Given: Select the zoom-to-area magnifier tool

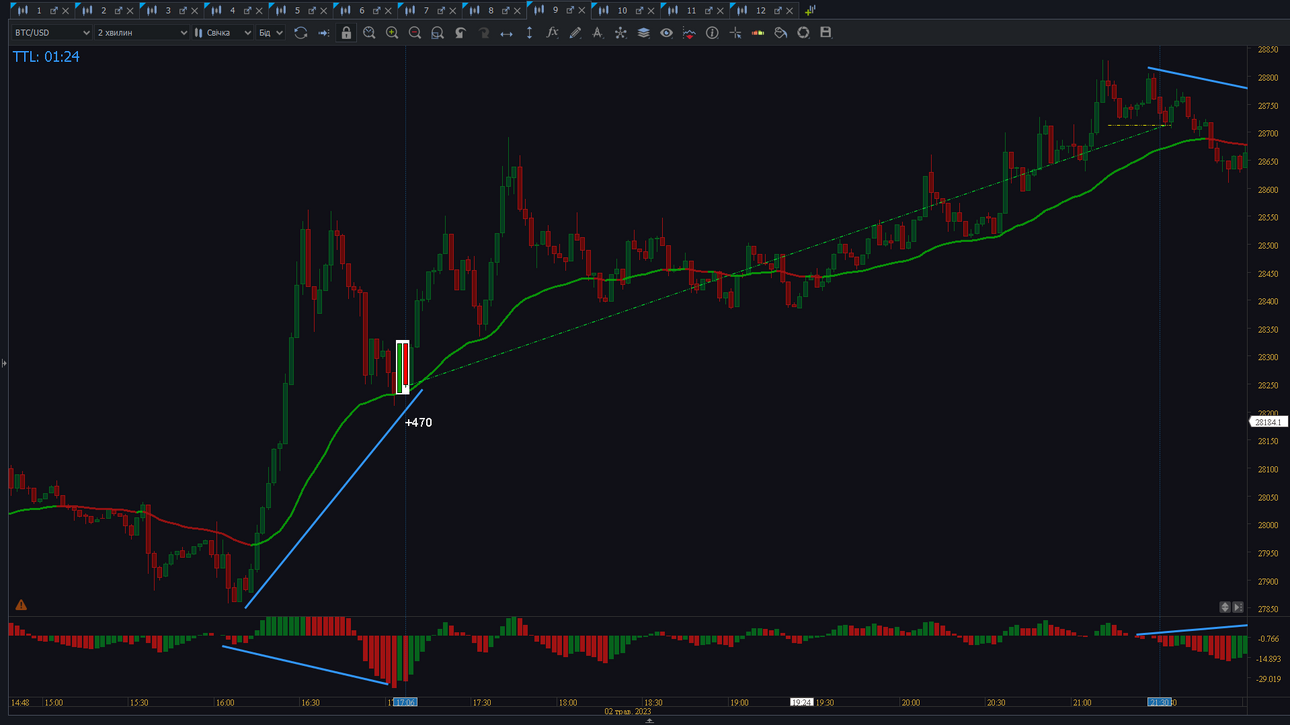Looking at the screenshot, I should pyautogui.click(x=437, y=33).
